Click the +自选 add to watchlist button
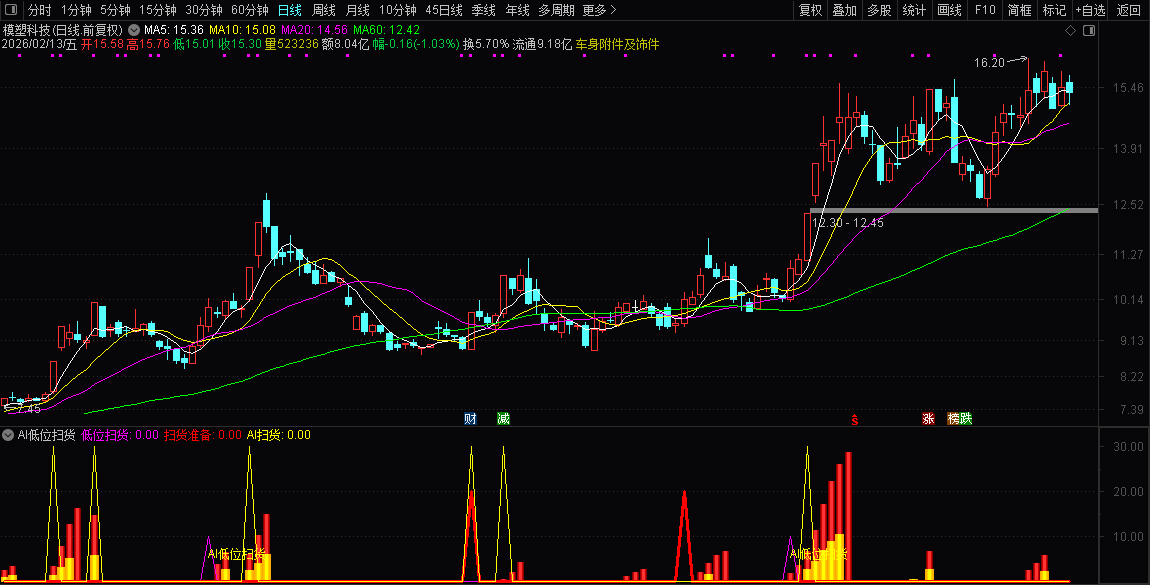Image resolution: width=1150 pixels, height=585 pixels. pyautogui.click(x=1091, y=10)
